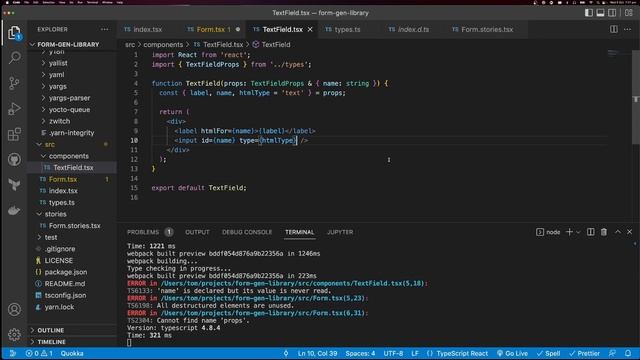The height and width of the screenshot is (360, 640).
Task: Toggle secondary sidebar layout icon
Action: tap(612, 13)
